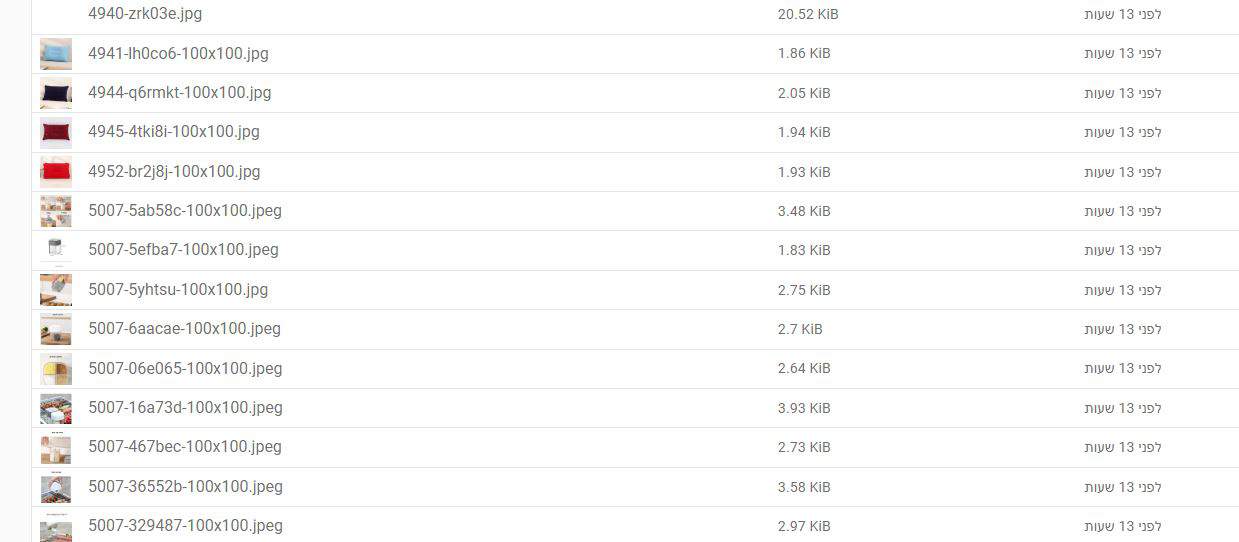Select the dark navy pillow thumbnail
This screenshot has width=1239, height=542.
[56, 93]
